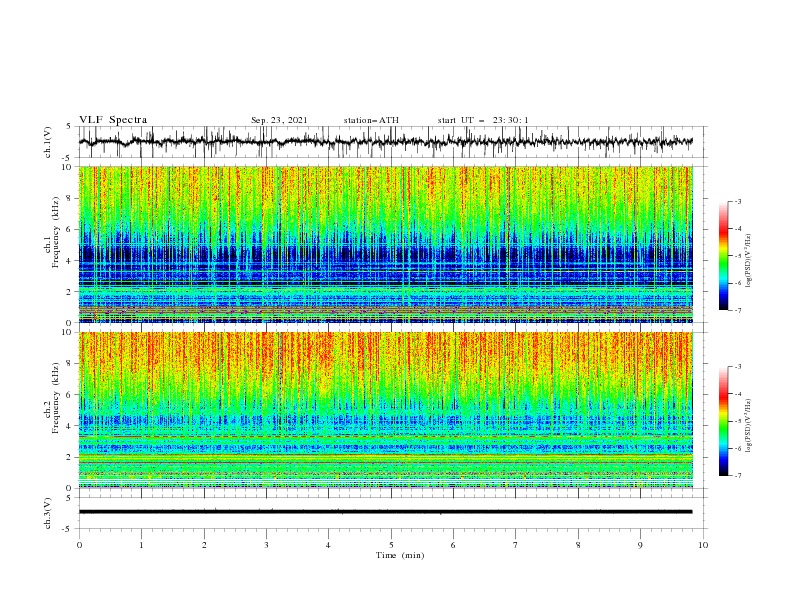This screenshot has width=792, height=612.
Task: Click the lower PSD color scale bar
Action: 724,421
